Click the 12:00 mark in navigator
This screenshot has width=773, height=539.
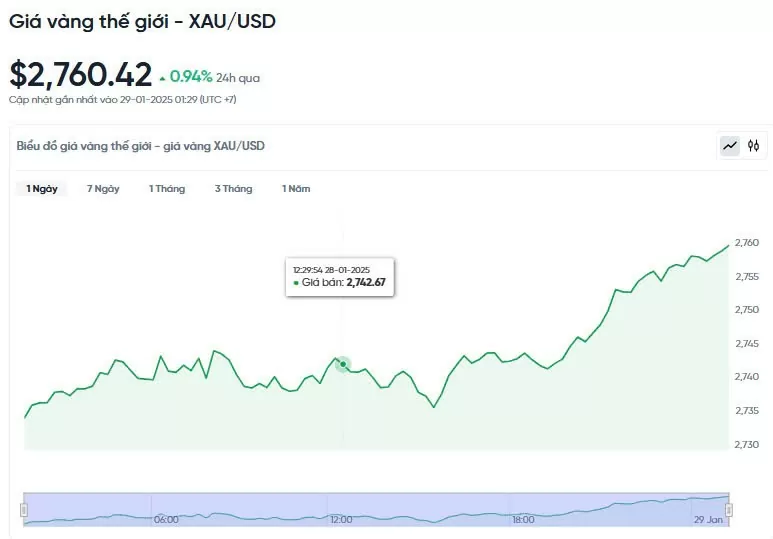tap(341, 520)
